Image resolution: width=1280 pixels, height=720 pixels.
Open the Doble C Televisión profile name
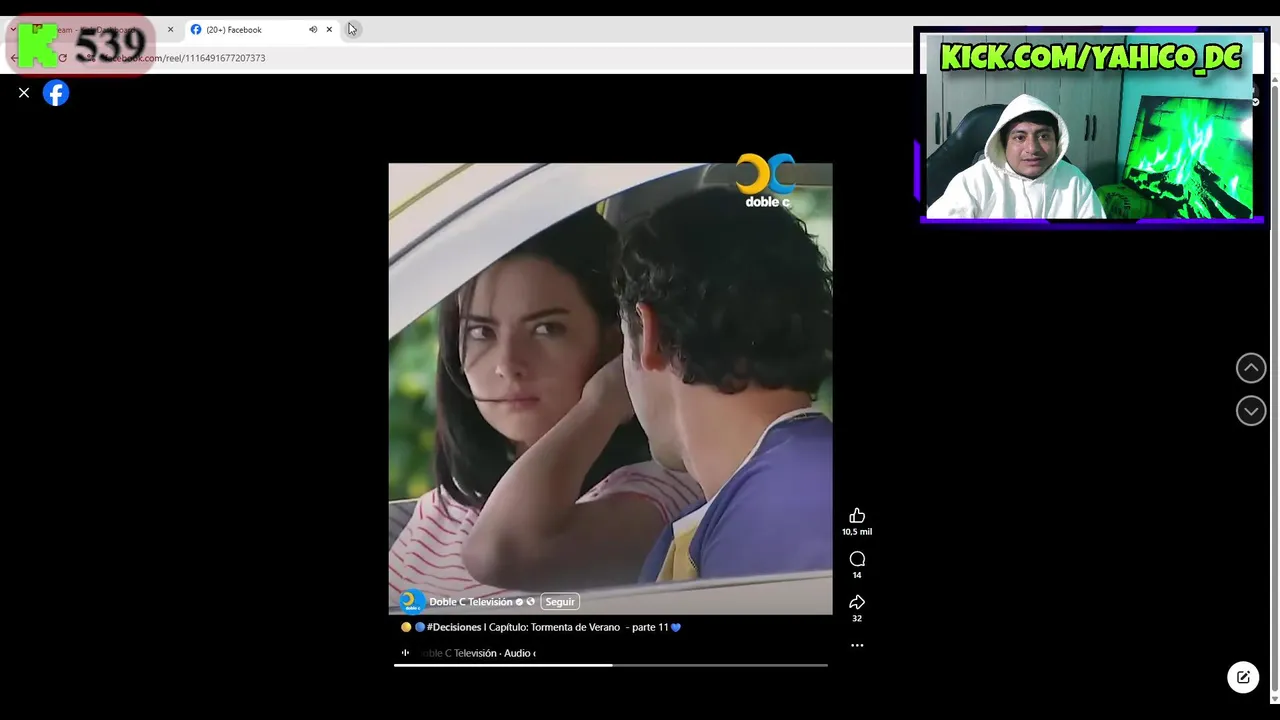(470, 602)
